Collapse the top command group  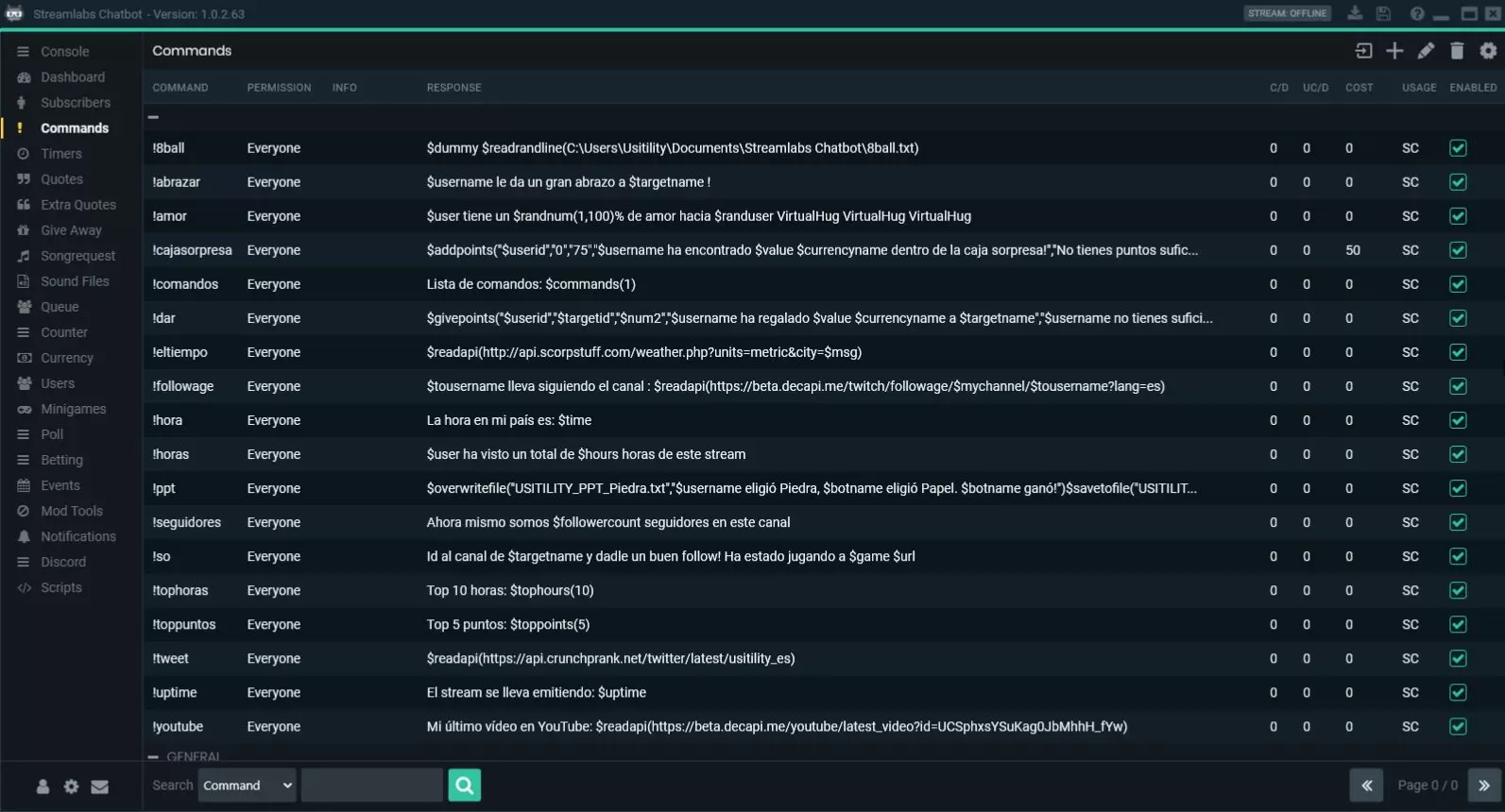(x=153, y=117)
